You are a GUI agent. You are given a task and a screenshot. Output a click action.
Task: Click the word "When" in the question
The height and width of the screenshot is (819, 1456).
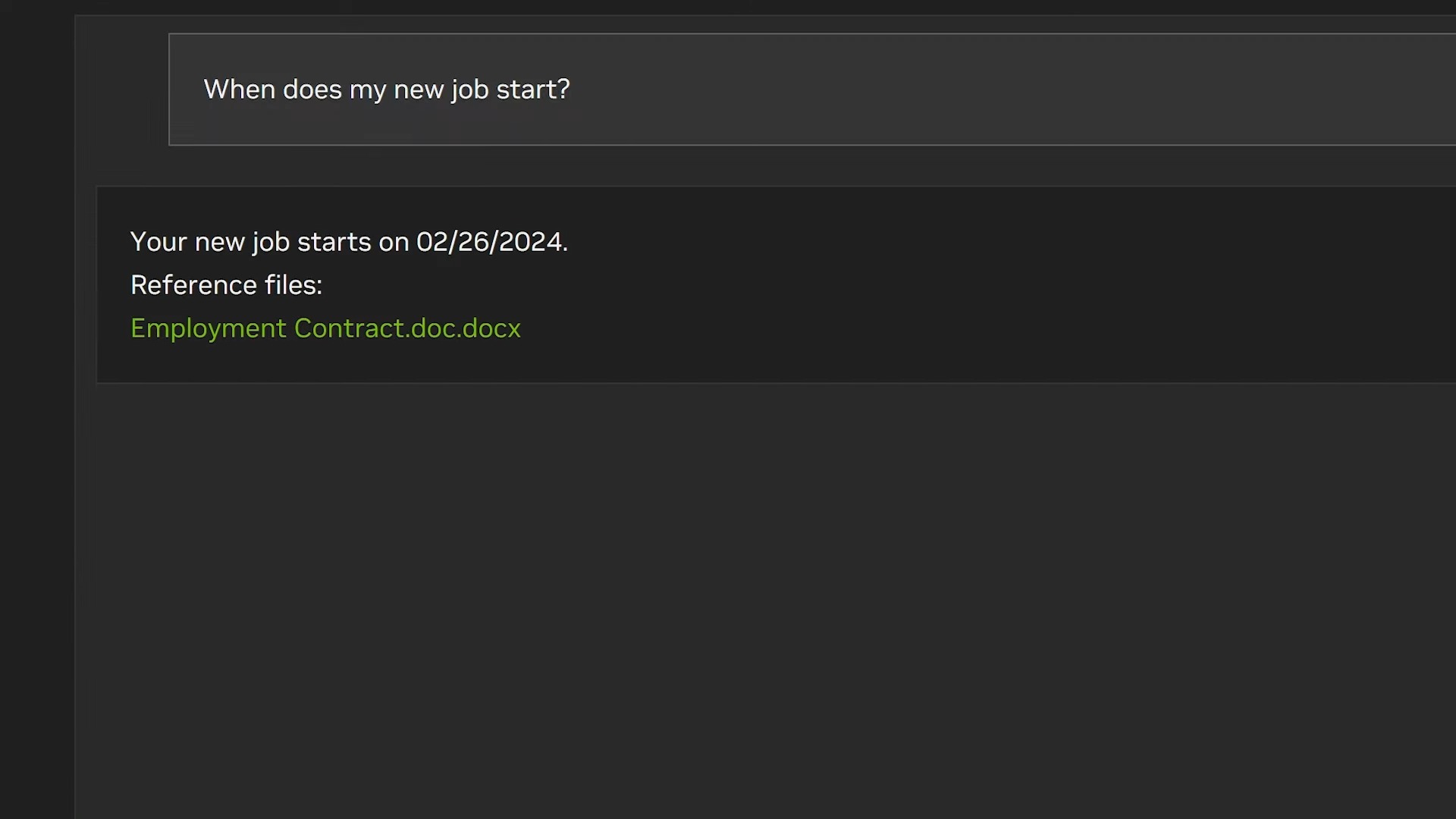click(239, 89)
